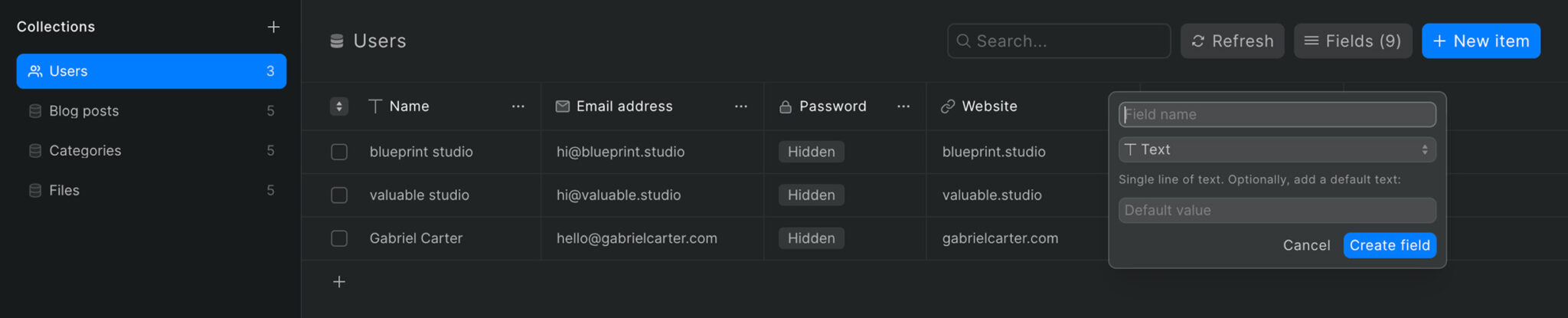Open the Categories collection
Screen dimensions: 1568x318
click(152, 151)
